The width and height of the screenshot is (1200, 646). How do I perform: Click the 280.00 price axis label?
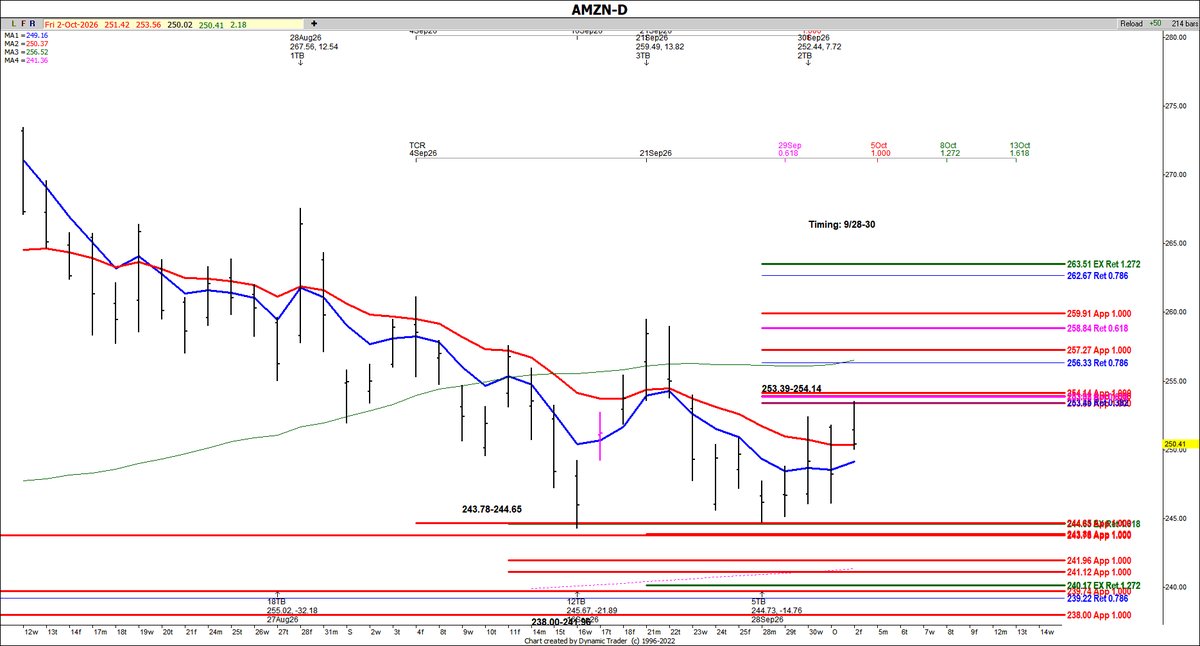[1174, 37]
